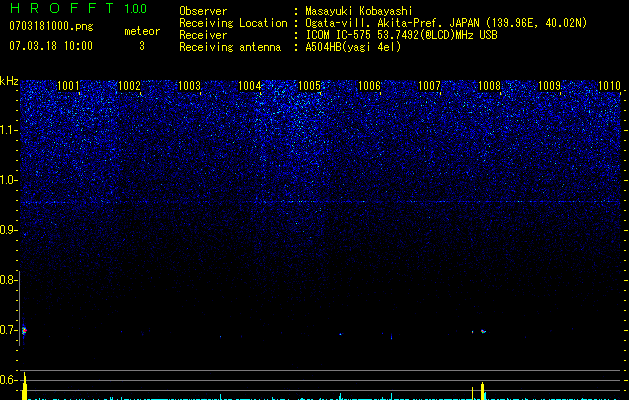The width and height of the screenshot is (629, 400).
Task: Click the 1.0 kHz frequency axis label
Action: pyautogui.click(x=8, y=180)
